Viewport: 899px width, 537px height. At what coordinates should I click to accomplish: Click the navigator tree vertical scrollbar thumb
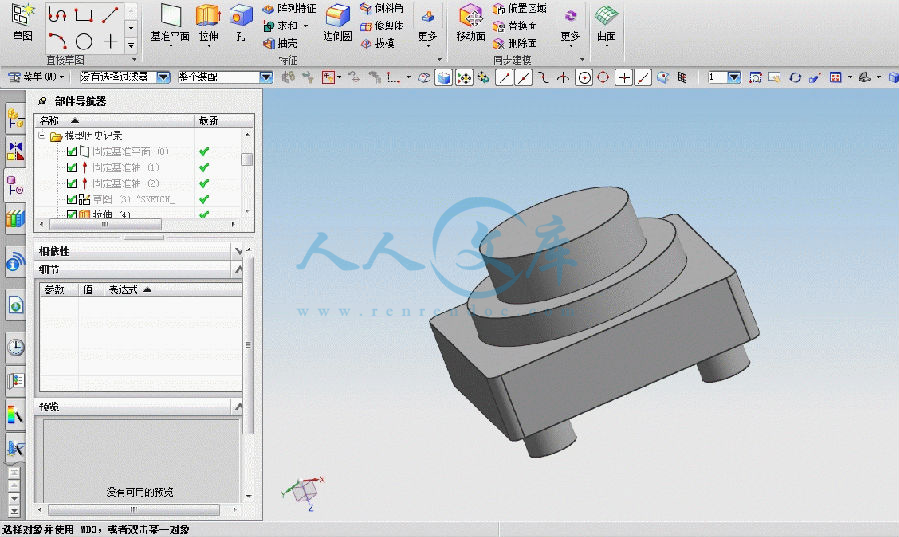(247, 159)
